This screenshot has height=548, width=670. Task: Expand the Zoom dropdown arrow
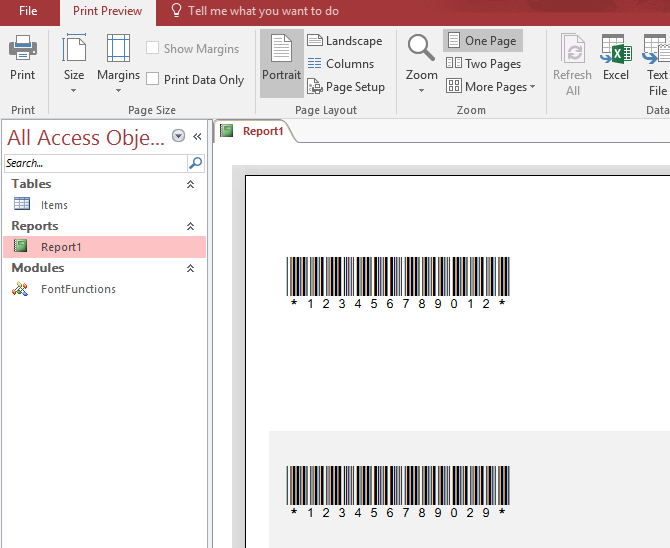421,91
